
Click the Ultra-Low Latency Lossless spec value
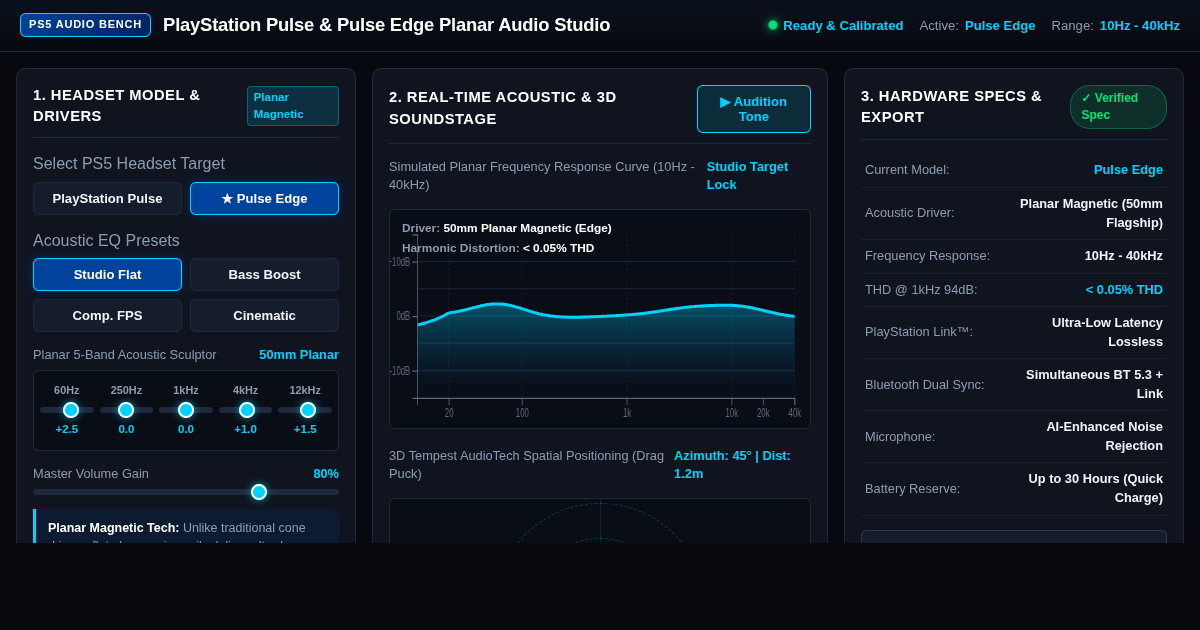1106,332
